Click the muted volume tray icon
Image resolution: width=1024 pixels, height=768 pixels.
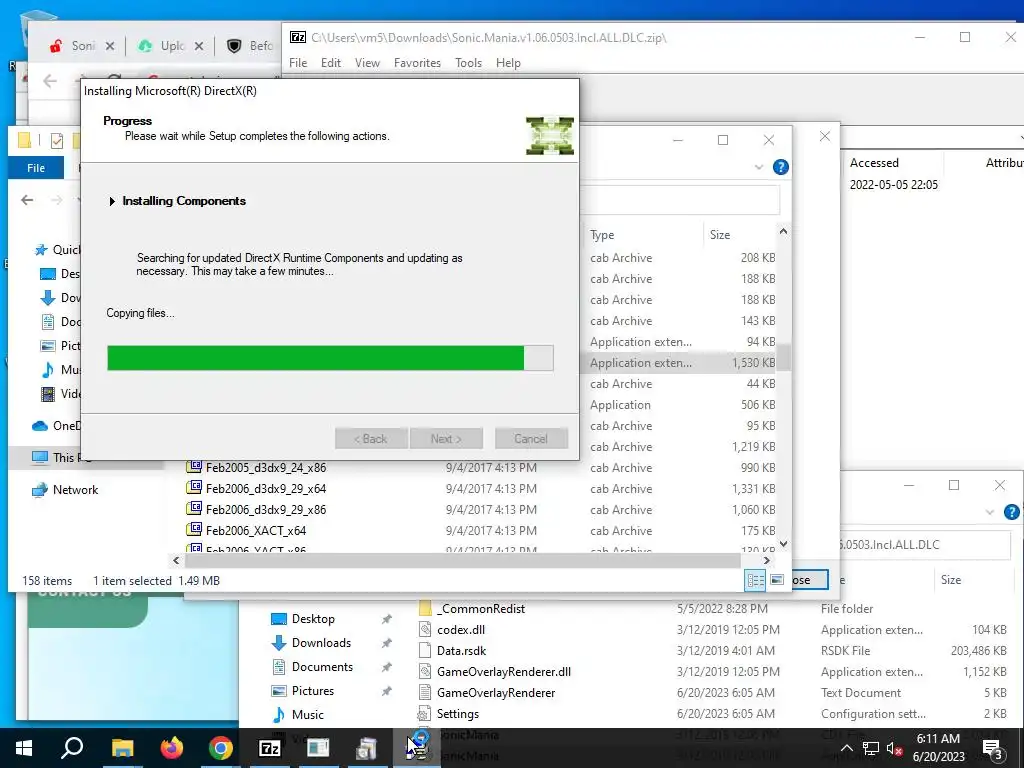click(894, 748)
